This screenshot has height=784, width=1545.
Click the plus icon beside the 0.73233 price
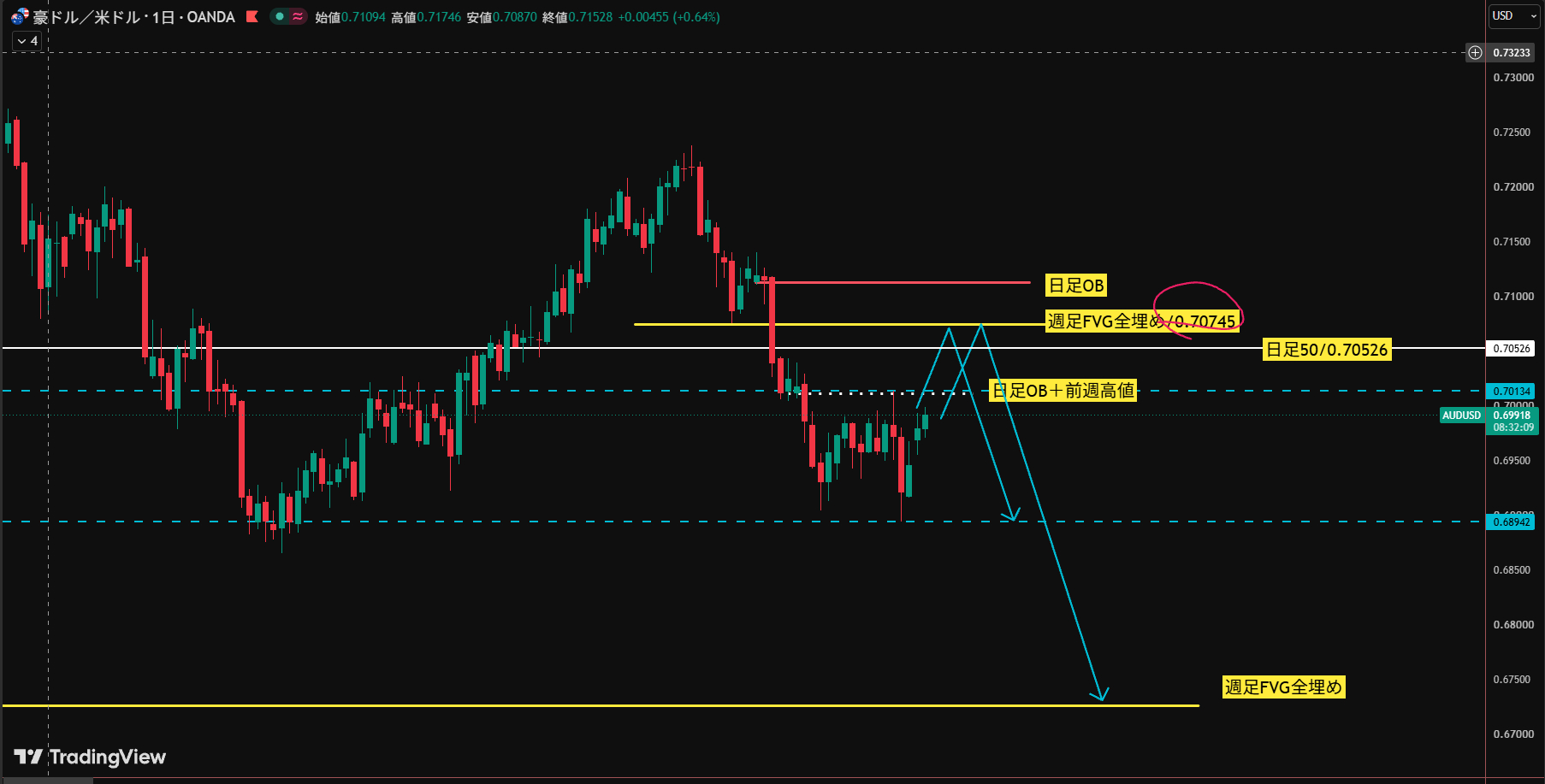coord(1475,53)
